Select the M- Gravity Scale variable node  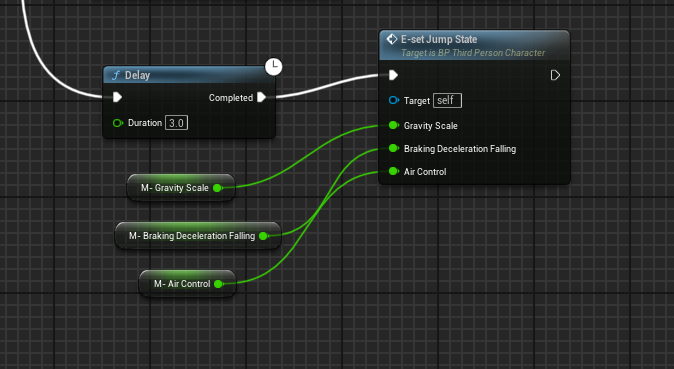click(x=181, y=188)
